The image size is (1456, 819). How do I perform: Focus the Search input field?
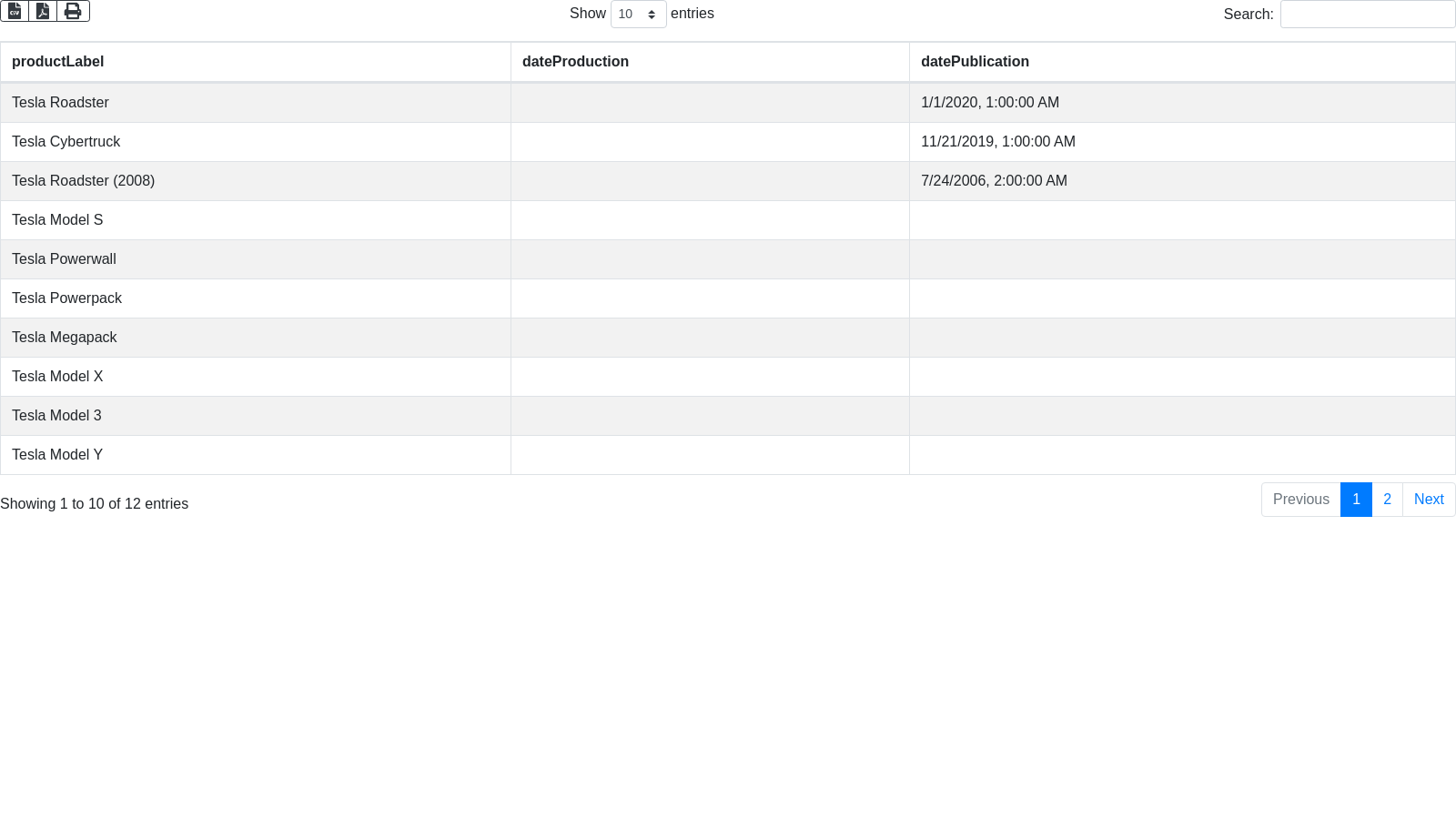pyautogui.click(x=1367, y=15)
